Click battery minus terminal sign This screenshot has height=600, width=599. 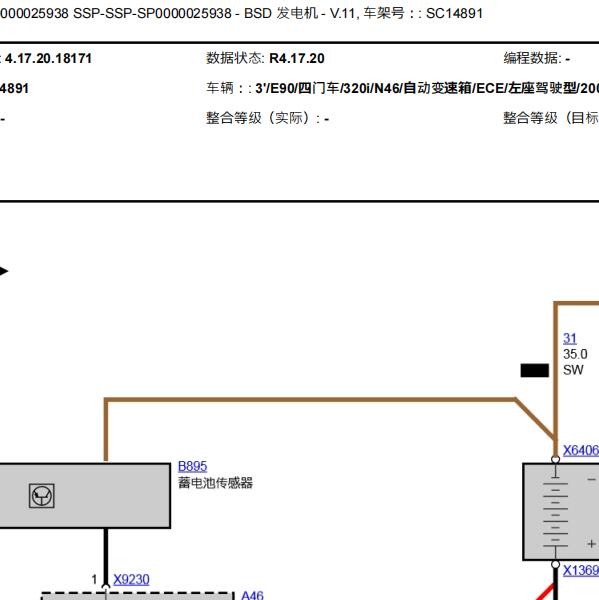coord(591,479)
